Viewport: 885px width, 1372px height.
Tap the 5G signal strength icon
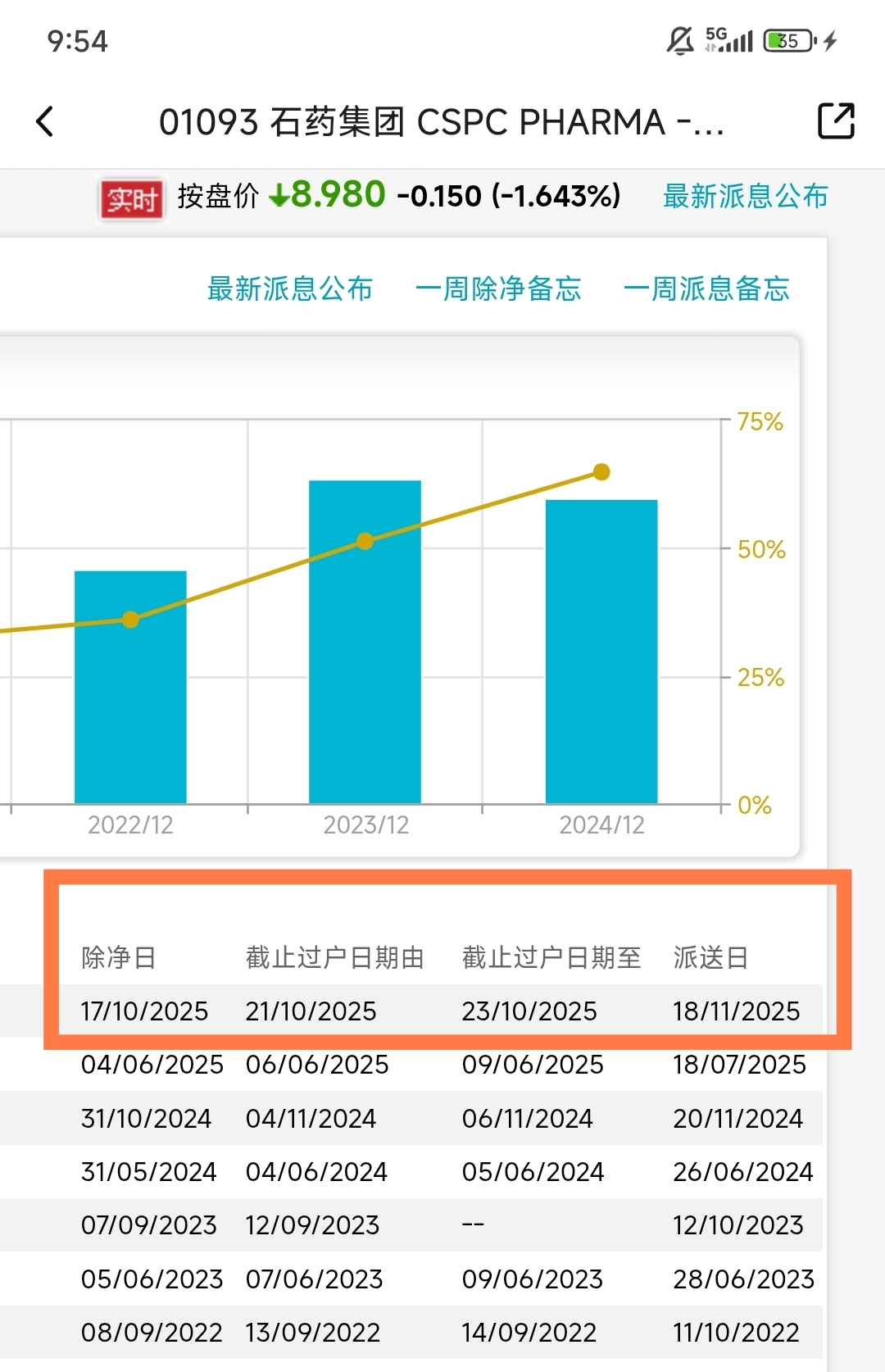click(728, 40)
